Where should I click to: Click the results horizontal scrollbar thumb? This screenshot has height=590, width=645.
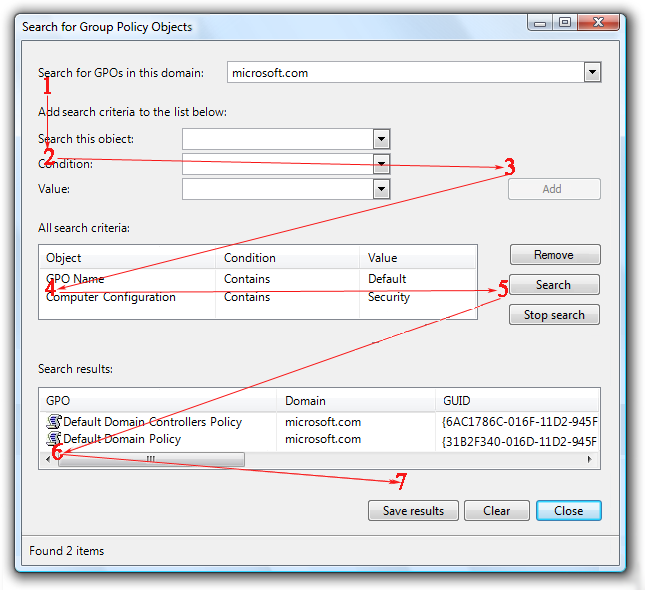151,459
